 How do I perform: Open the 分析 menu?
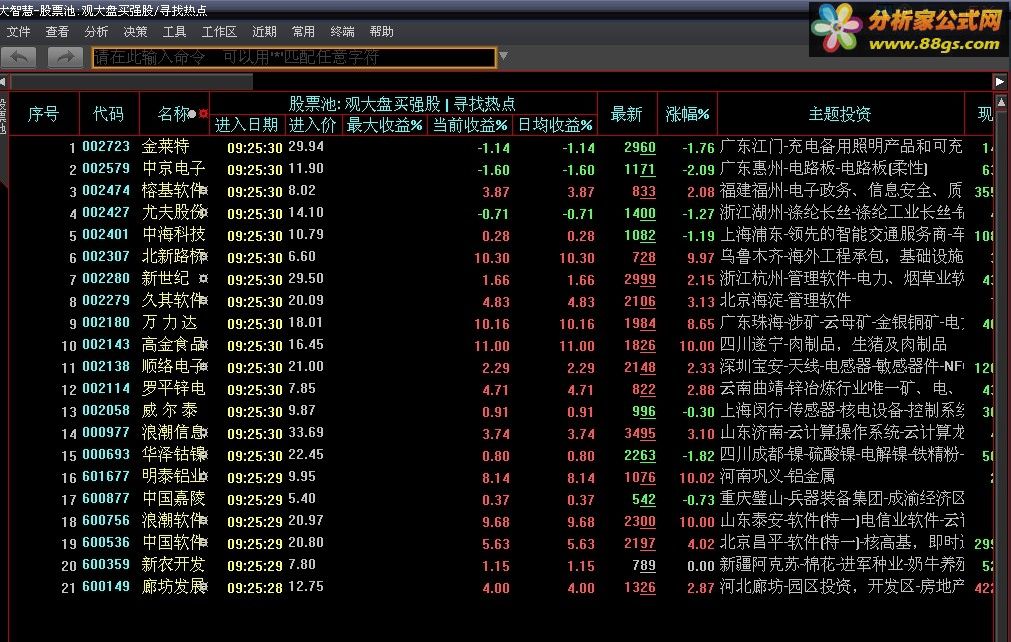[96, 32]
